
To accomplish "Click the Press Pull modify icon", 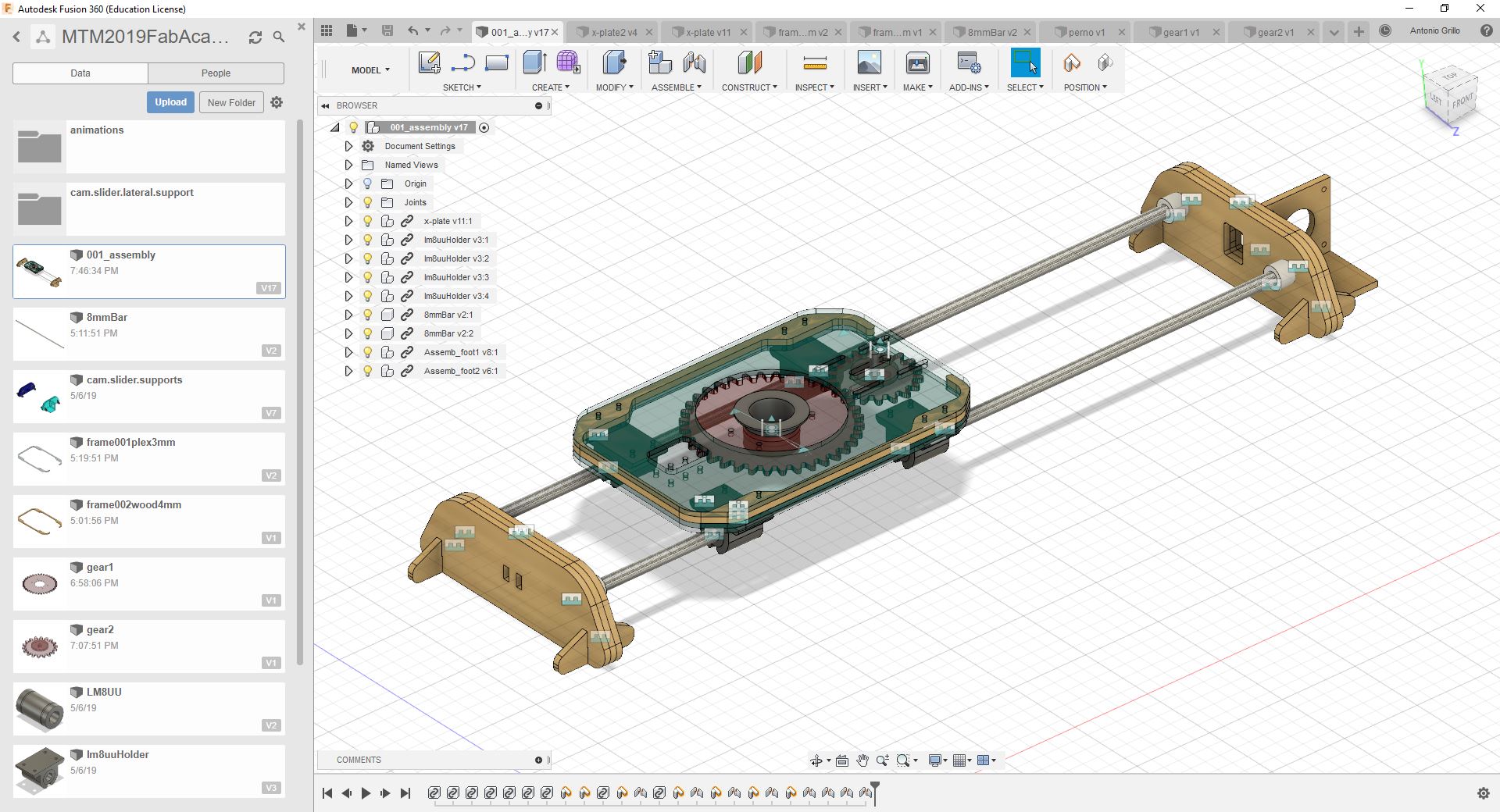I will (x=614, y=62).
